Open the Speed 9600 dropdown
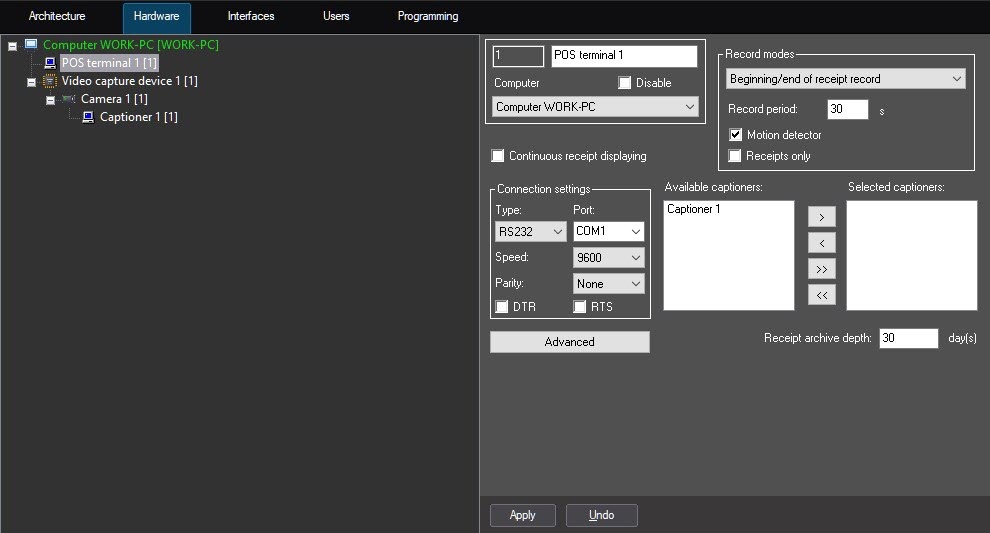This screenshot has width=990, height=533. click(x=609, y=258)
